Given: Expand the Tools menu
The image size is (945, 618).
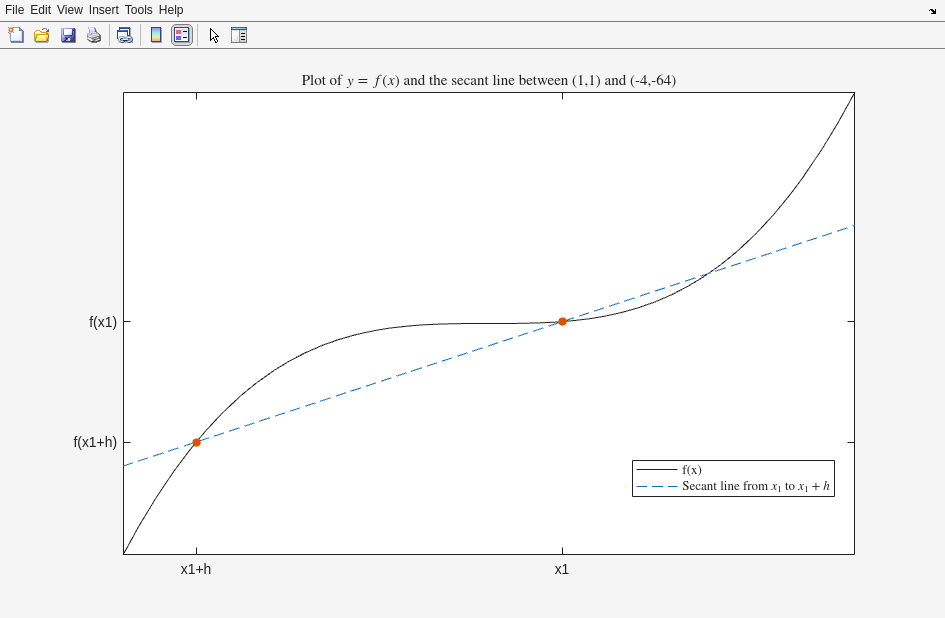Looking at the screenshot, I should pos(138,10).
